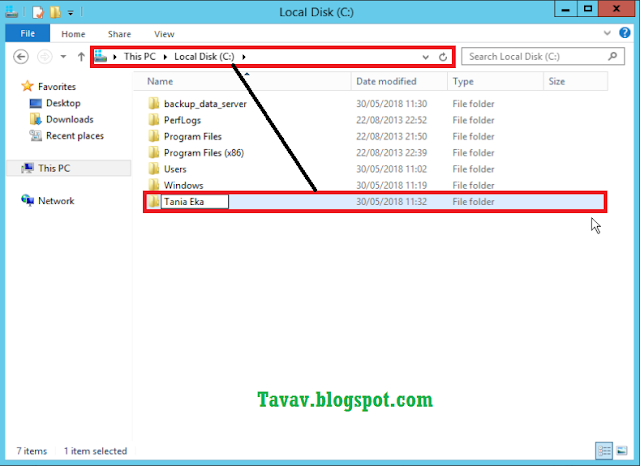Open the Help question mark icon
The height and width of the screenshot is (466, 640).
[x=624, y=33]
